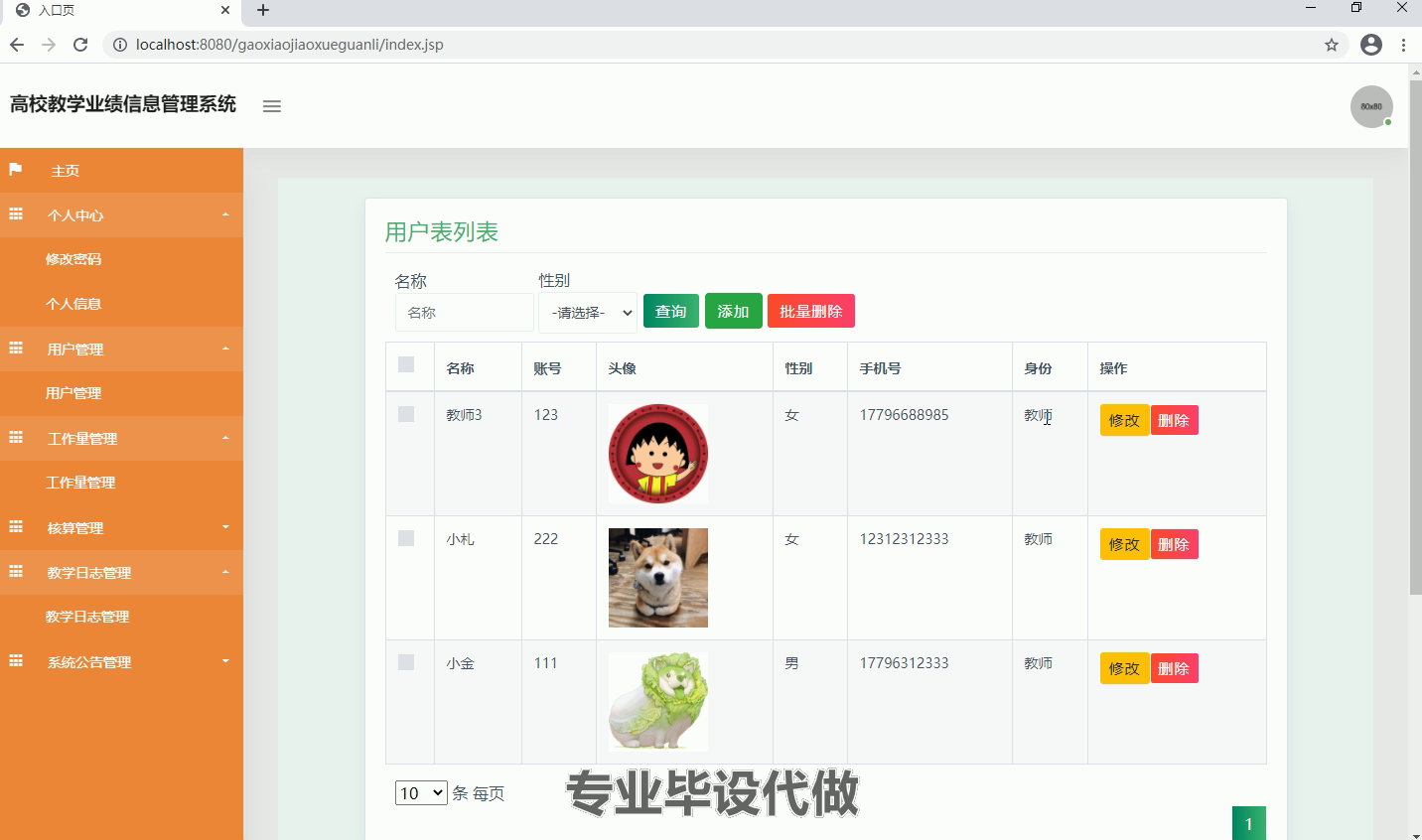1422x840 pixels.
Task: Click the flag icon beside 主页
Action: point(15,170)
